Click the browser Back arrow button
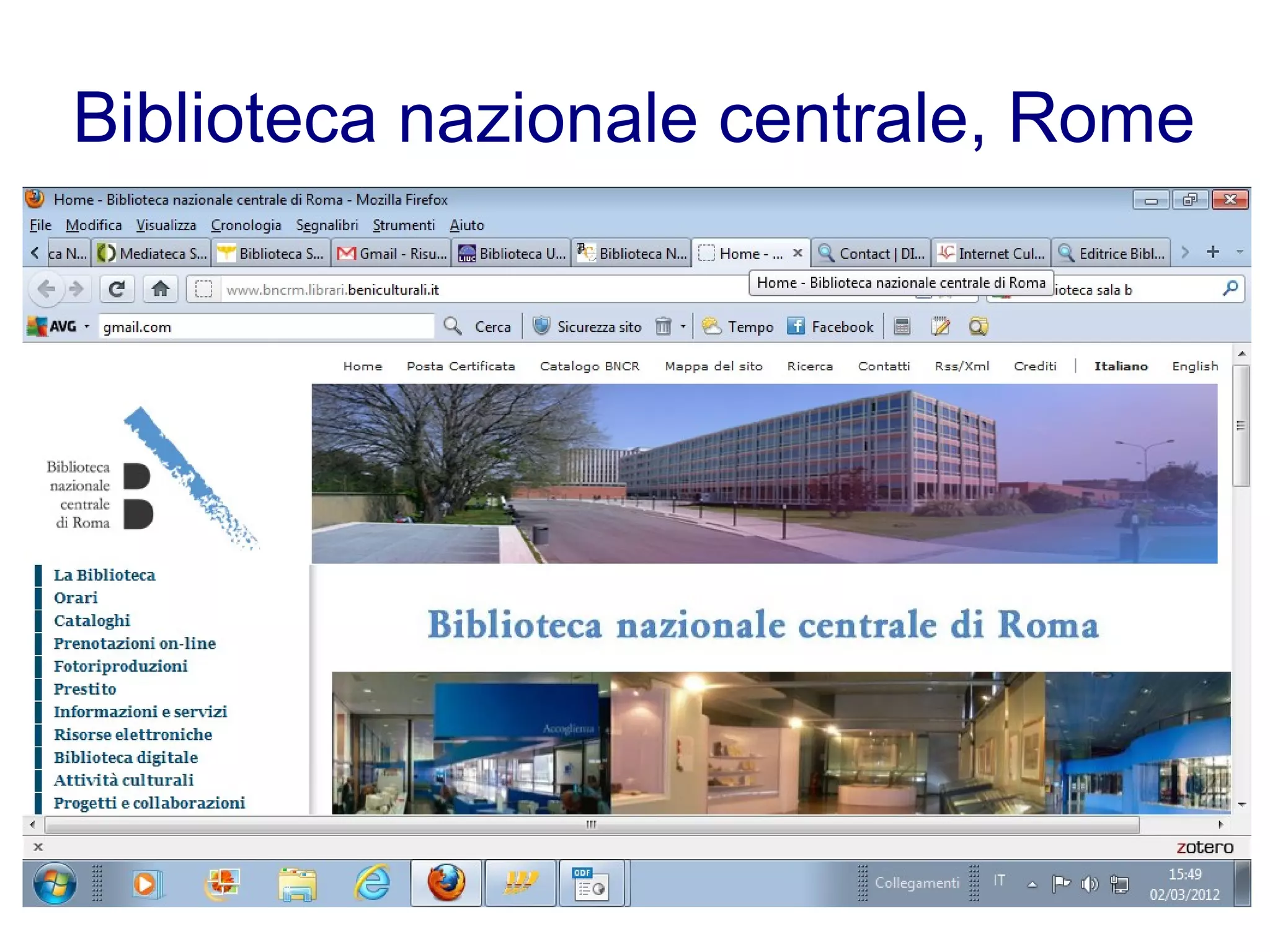 coord(47,289)
